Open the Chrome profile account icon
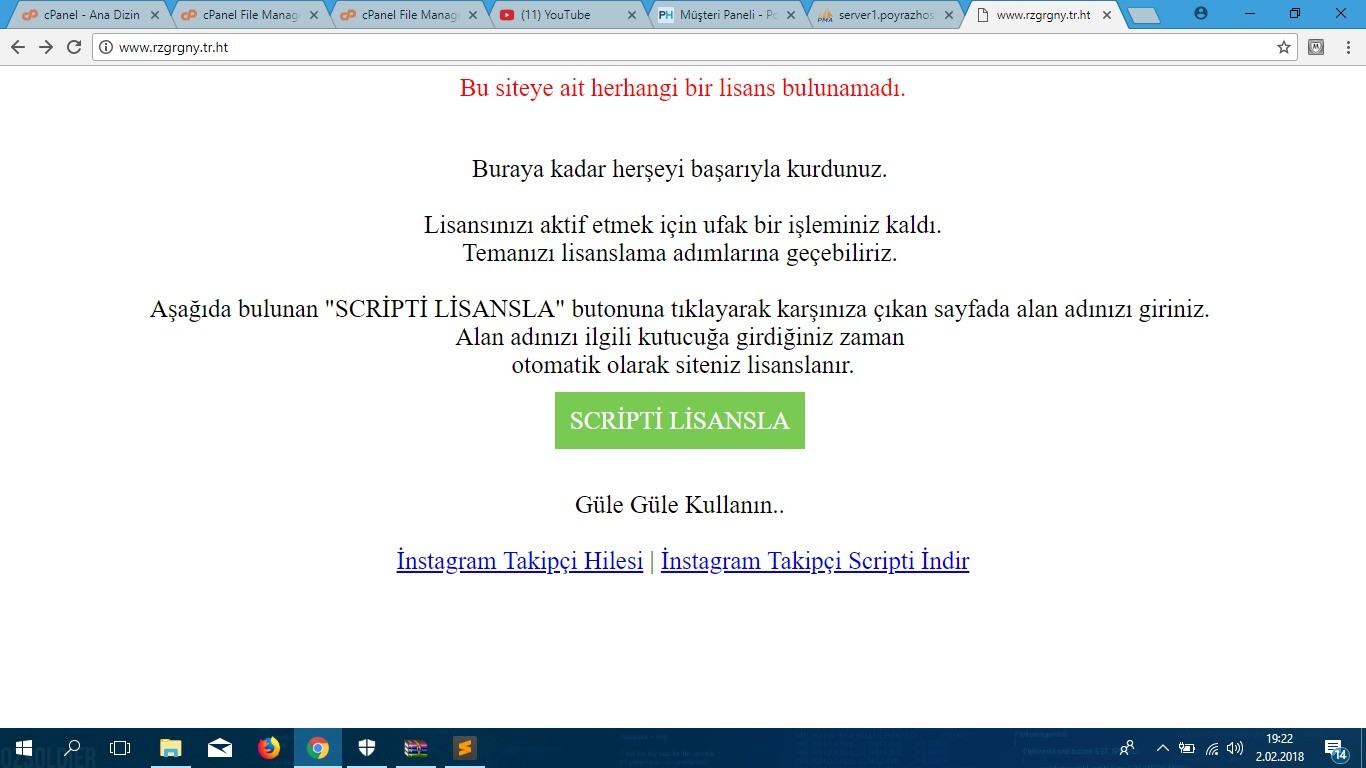This screenshot has height=768, width=1366. click(x=1201, y=13)
